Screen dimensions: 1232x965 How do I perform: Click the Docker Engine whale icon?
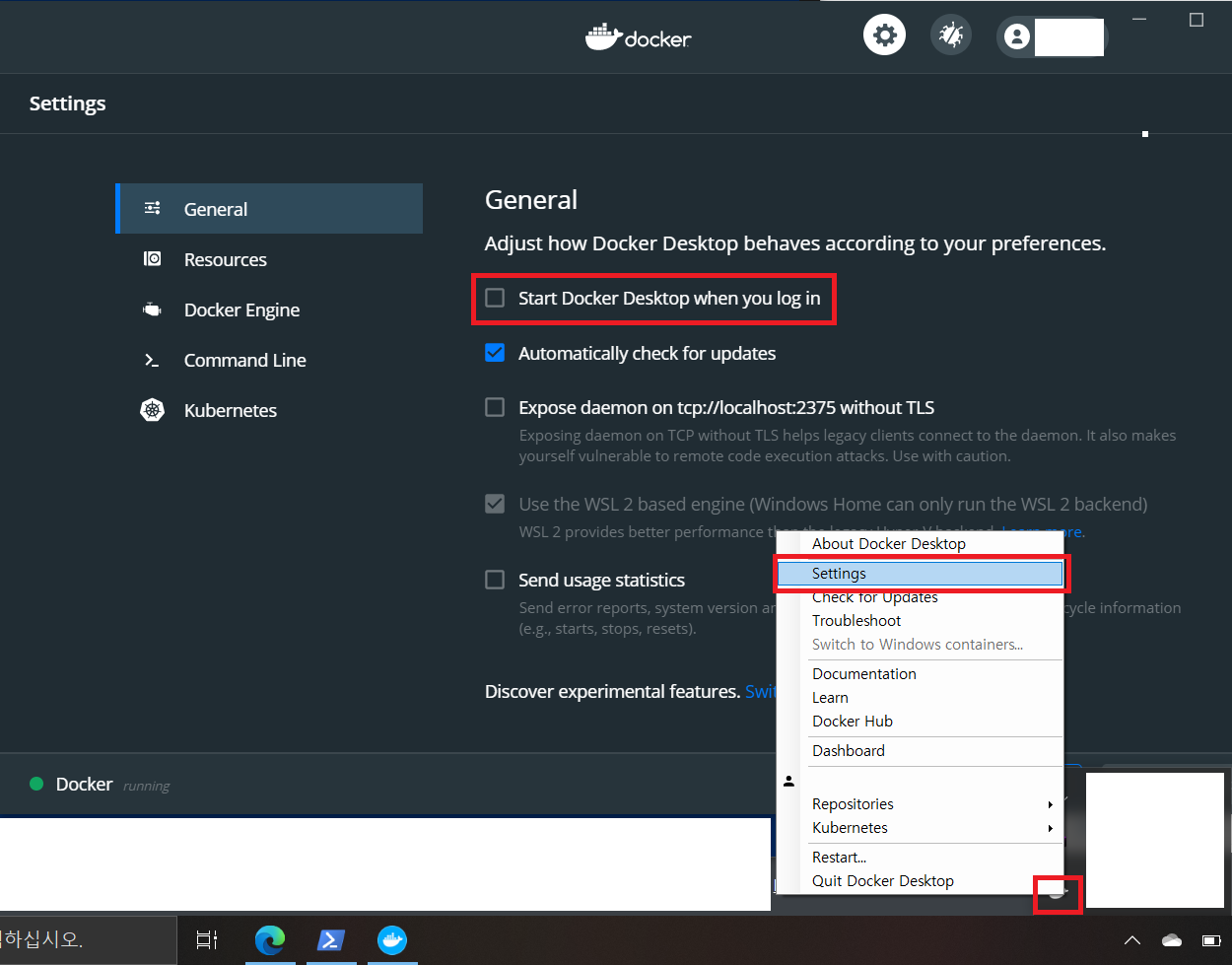pos(152,310)
